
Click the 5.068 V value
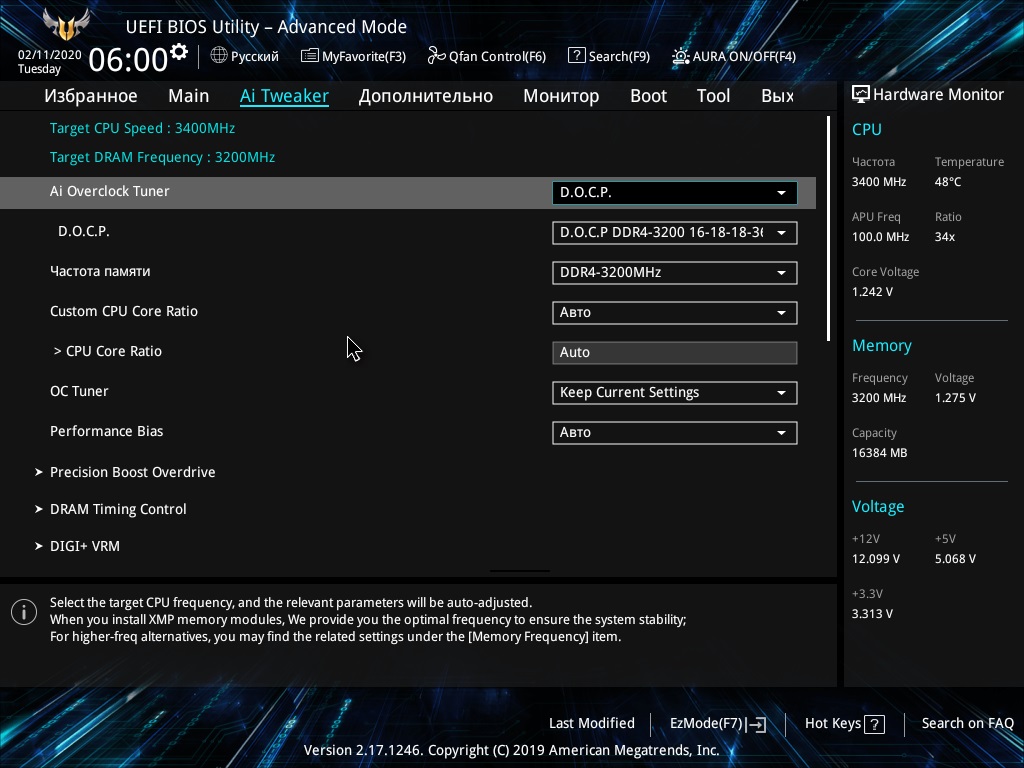pyautogui.click(x=955, y=559)
